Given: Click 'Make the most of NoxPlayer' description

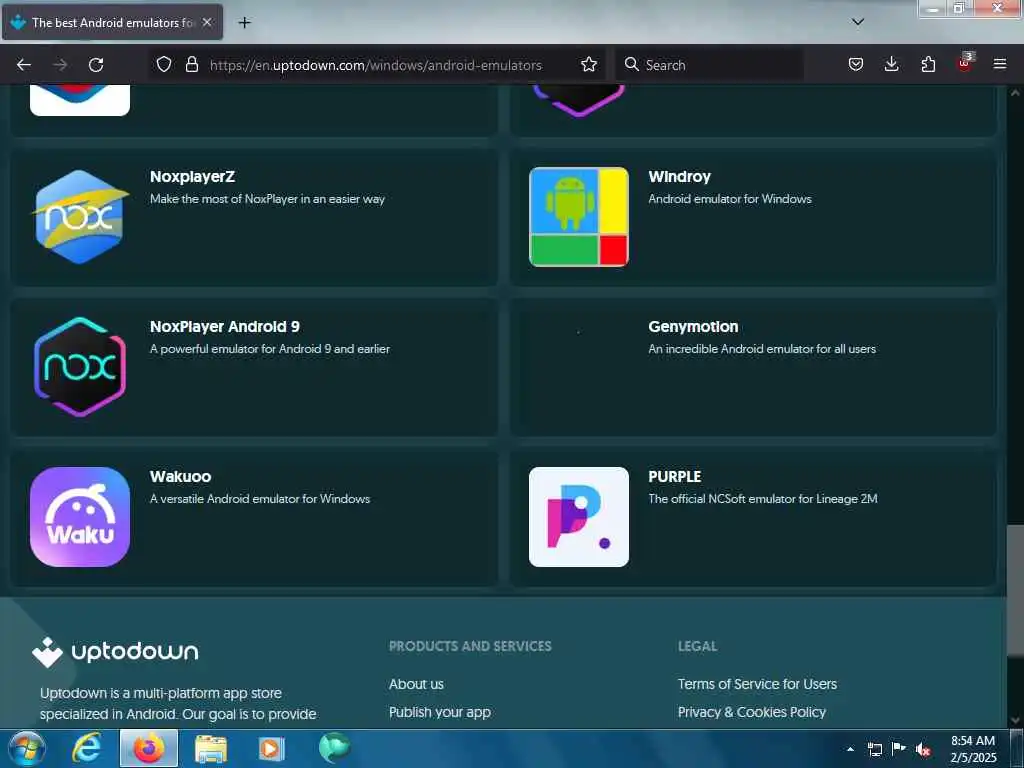Looking at the screenshot, I should tap(267, 199).
